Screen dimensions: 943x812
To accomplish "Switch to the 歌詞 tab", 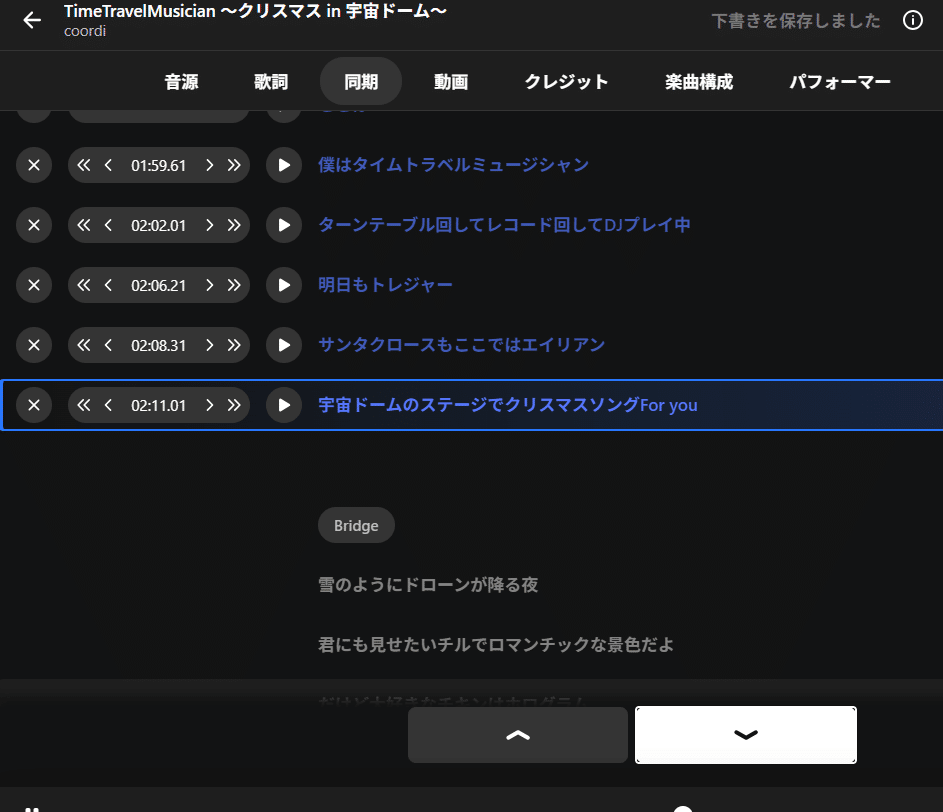I will (x=270, y=82).
